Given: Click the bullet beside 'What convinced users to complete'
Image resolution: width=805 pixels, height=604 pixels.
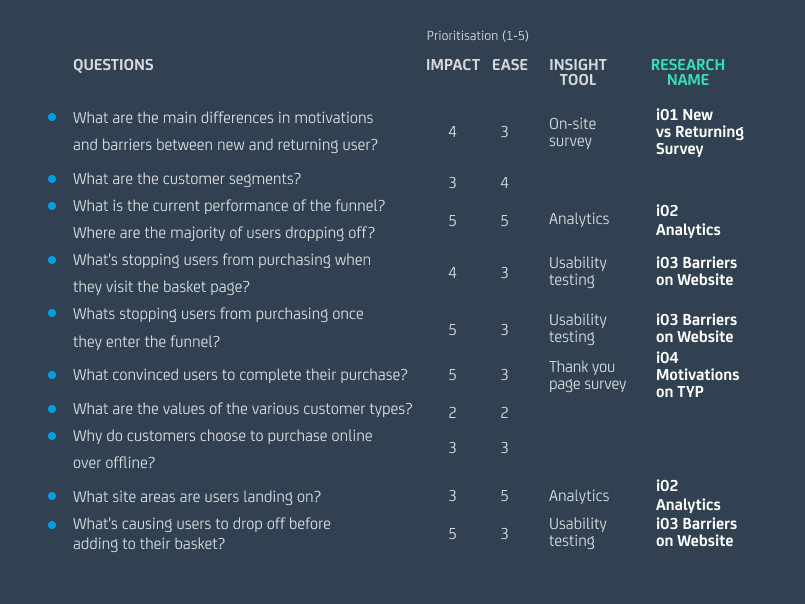Looking at the screenshot, I should (x=52, y=375).
